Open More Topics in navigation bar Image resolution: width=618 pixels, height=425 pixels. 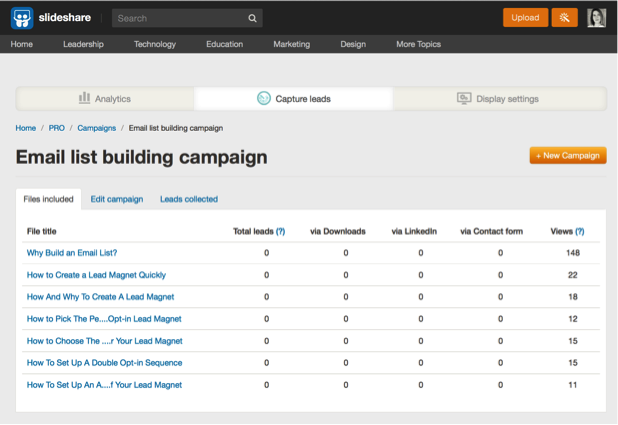tap(418, 44)
